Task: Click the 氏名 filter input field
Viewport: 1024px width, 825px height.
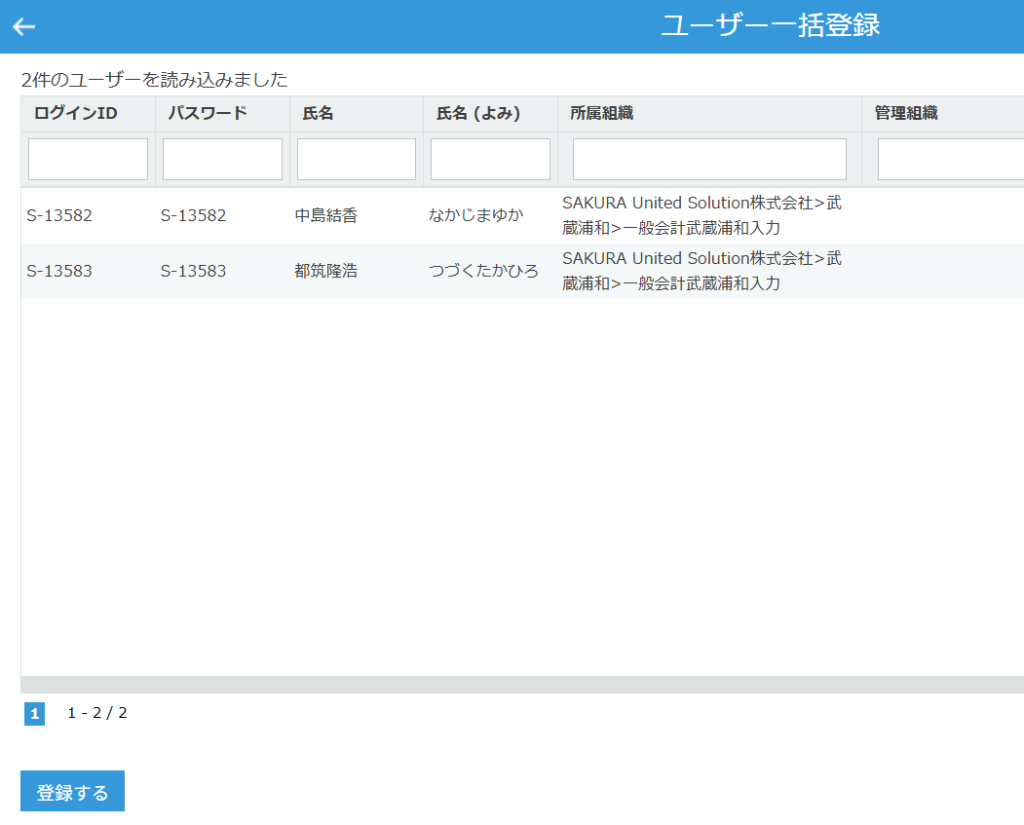Action: pos(356,159)
